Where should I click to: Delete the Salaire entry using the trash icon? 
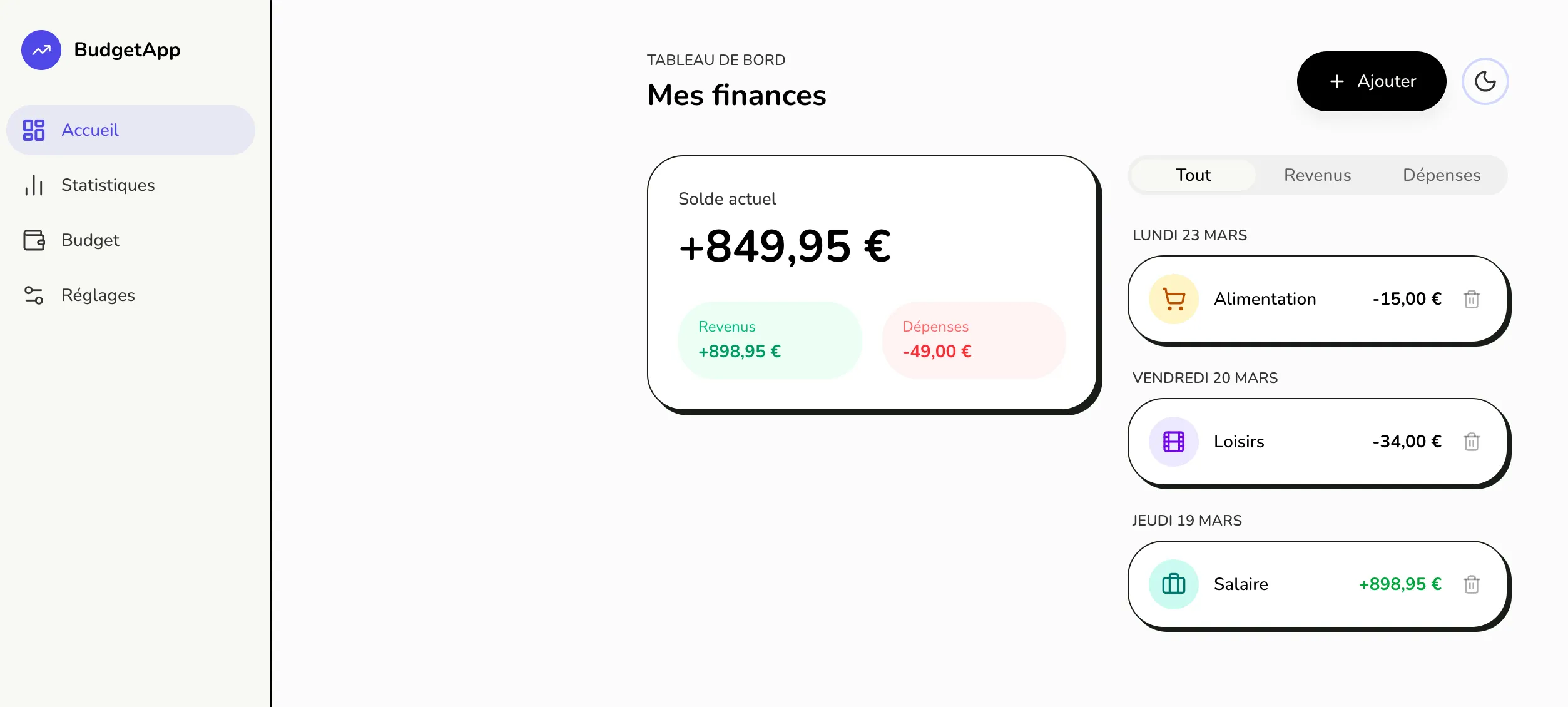[x=1471, y=584]
